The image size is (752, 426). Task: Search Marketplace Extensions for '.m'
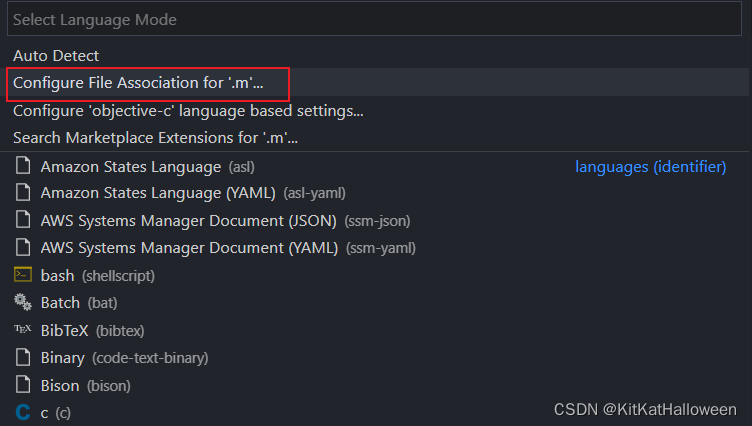(155, 138)
